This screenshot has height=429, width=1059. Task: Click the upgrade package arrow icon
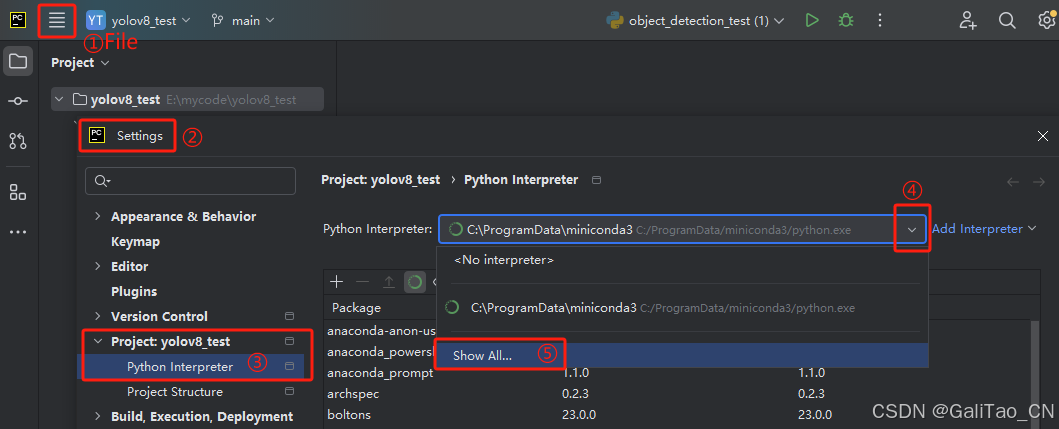pos(389,282)
